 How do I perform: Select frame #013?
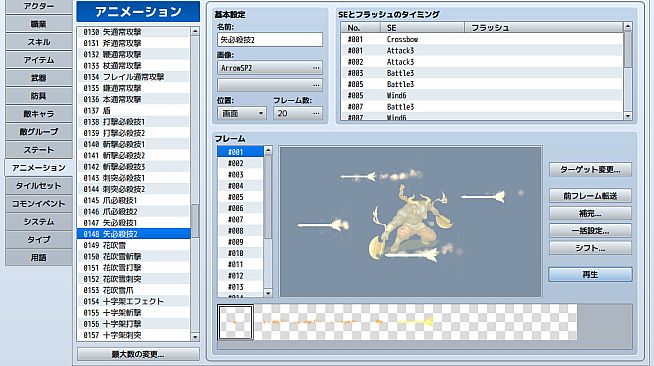(x=240, y=287)
